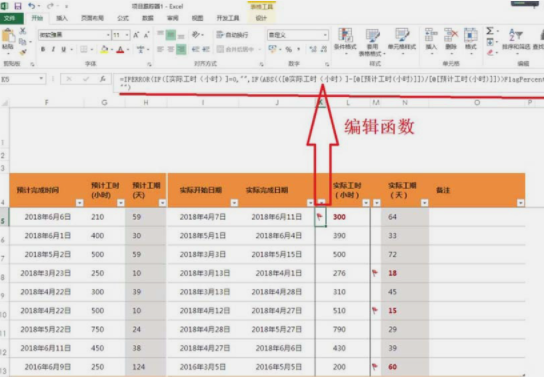Image resolution: width=544 pixels, height=377 pixels.
Task: Toggle center horizontal alignment button
Action: (x=171, y=50)
